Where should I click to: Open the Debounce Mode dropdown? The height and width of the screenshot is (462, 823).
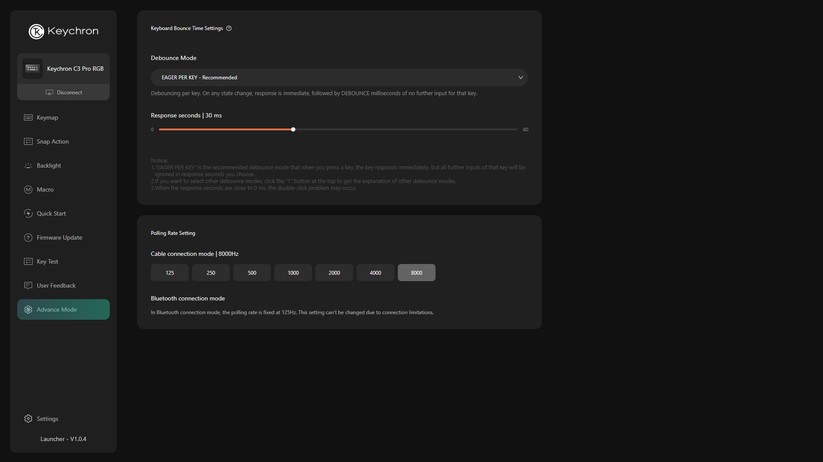click(339, 77)
